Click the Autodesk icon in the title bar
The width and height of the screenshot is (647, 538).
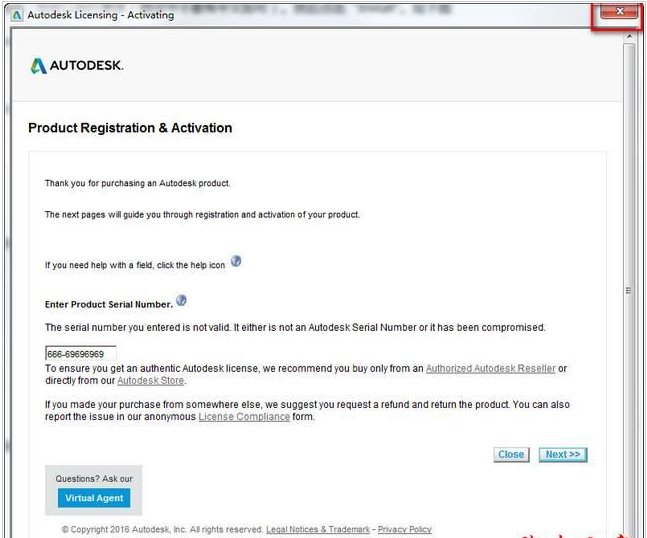(x=16, y=14)
